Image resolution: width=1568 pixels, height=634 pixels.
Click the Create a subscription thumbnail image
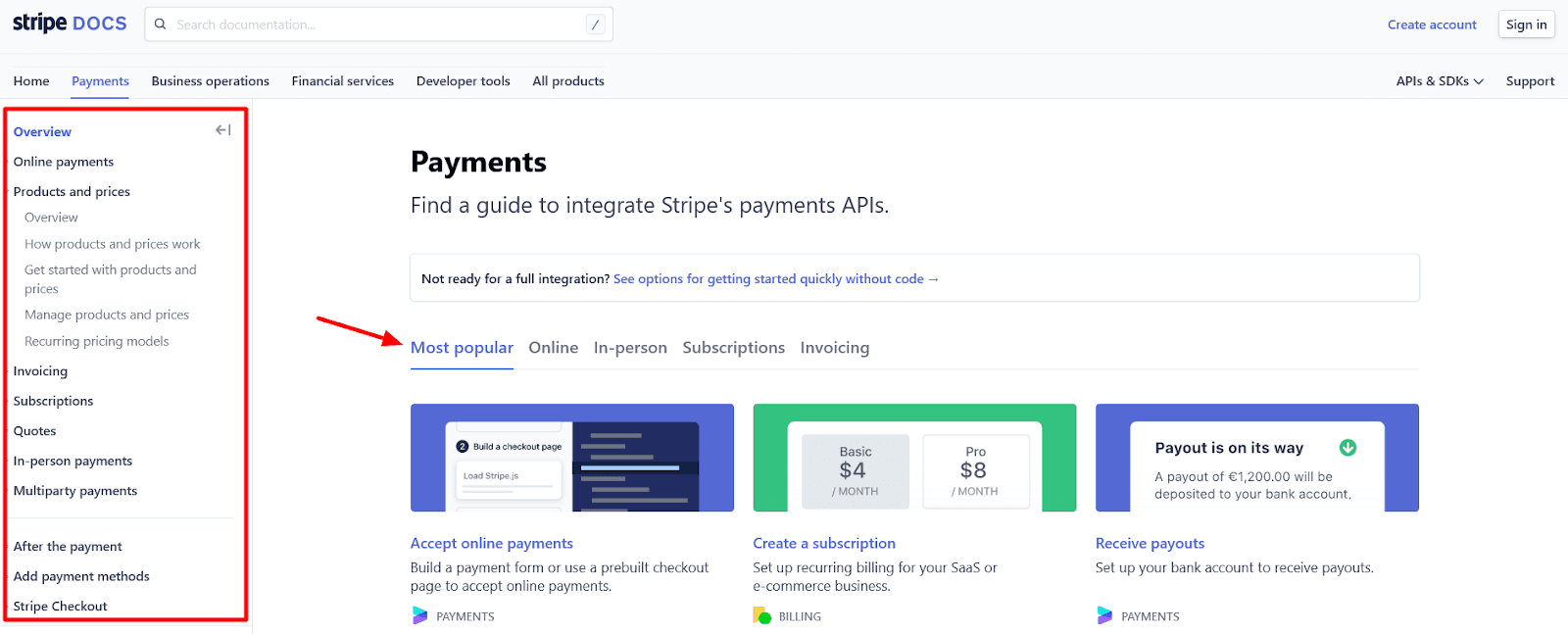(x=913, y=458)
